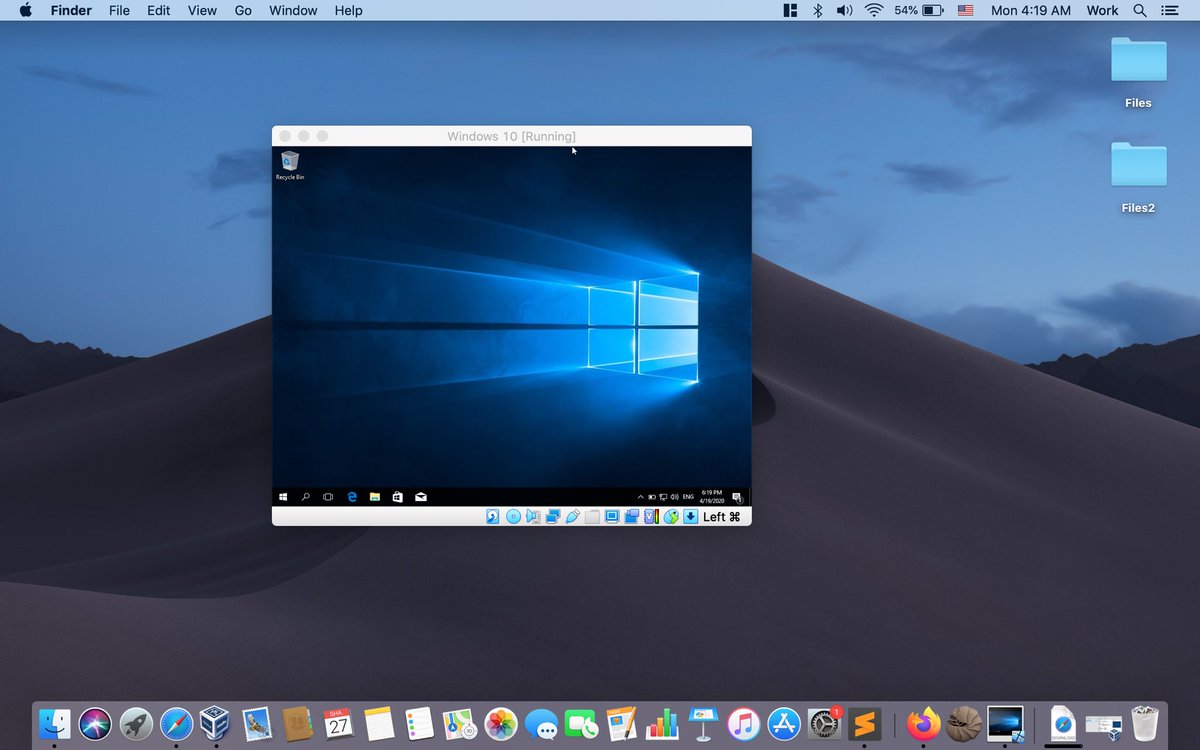Click the Windows tray network icon
1200x750 pixels.
tap(664, 497)
